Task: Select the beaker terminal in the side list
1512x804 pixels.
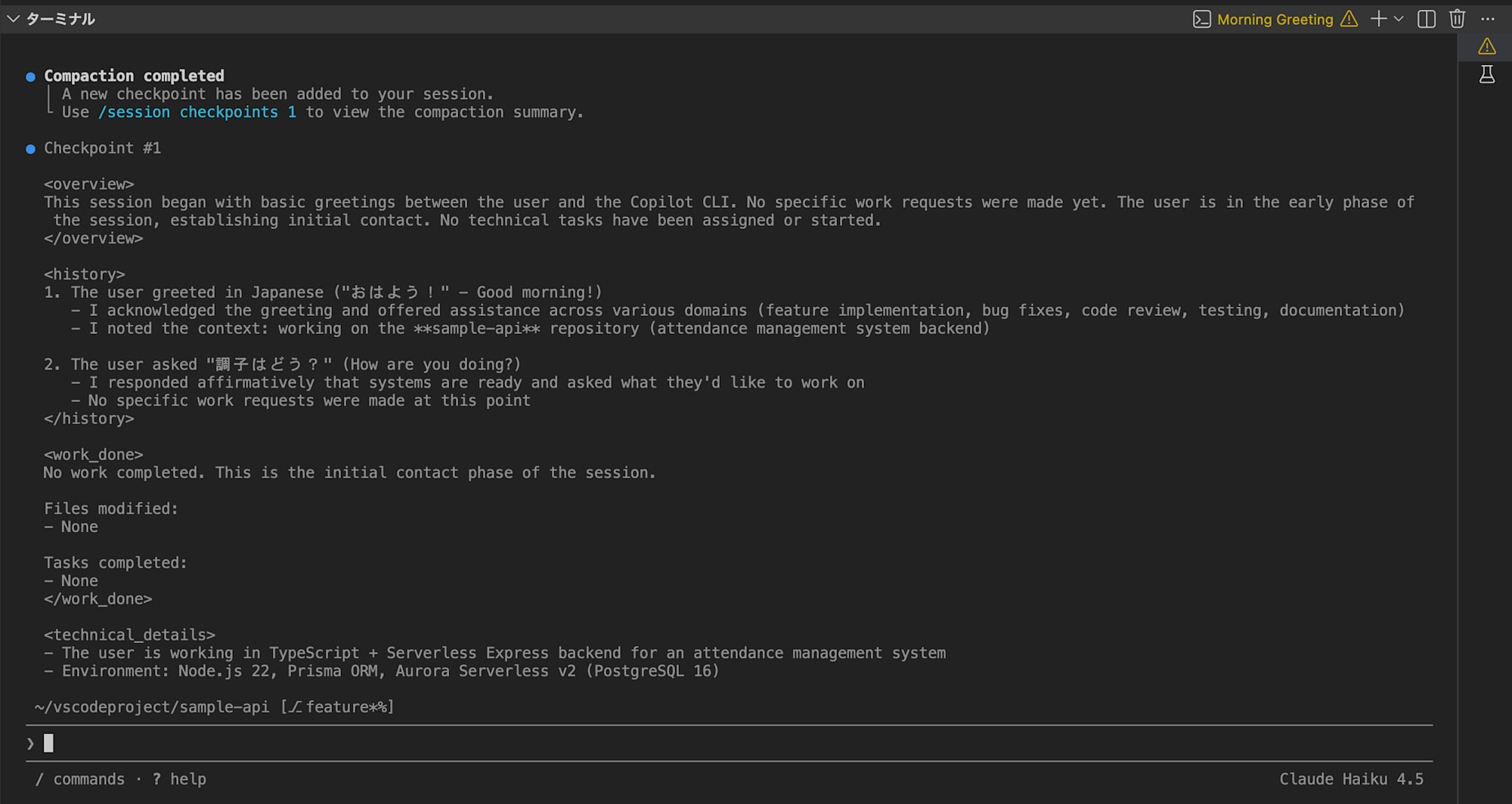Action: (1486, 74)
